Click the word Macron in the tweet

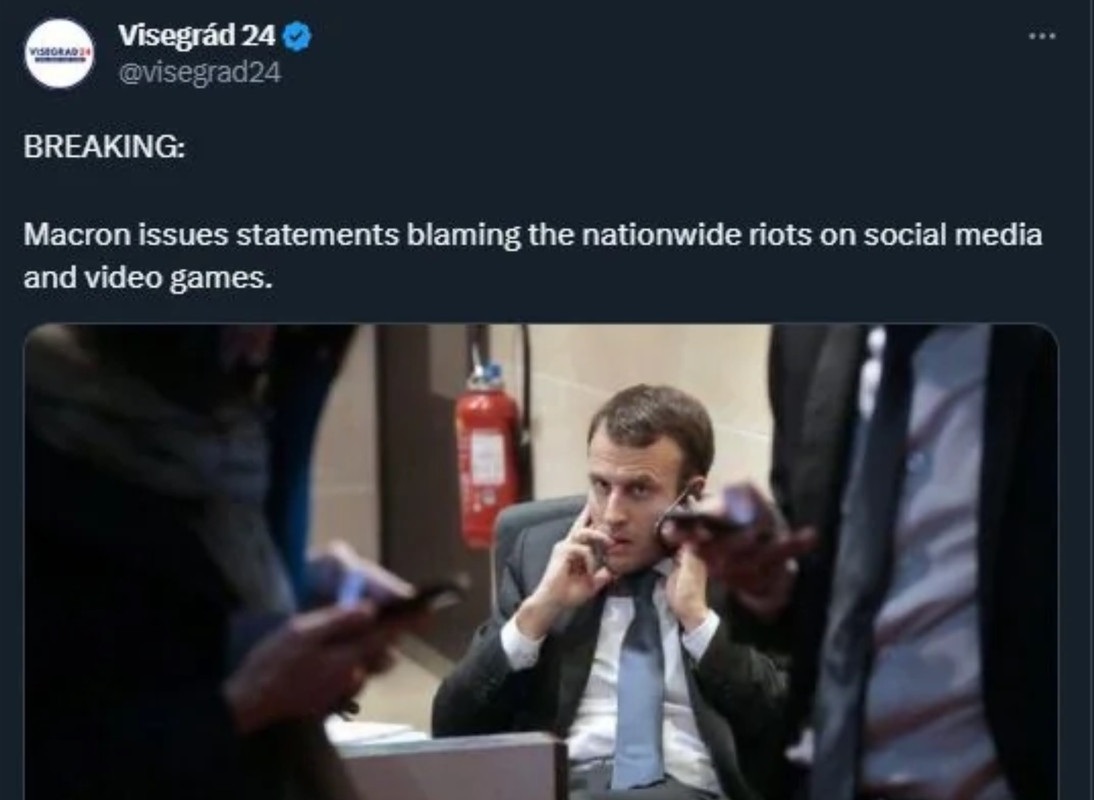tap(77, 235)
